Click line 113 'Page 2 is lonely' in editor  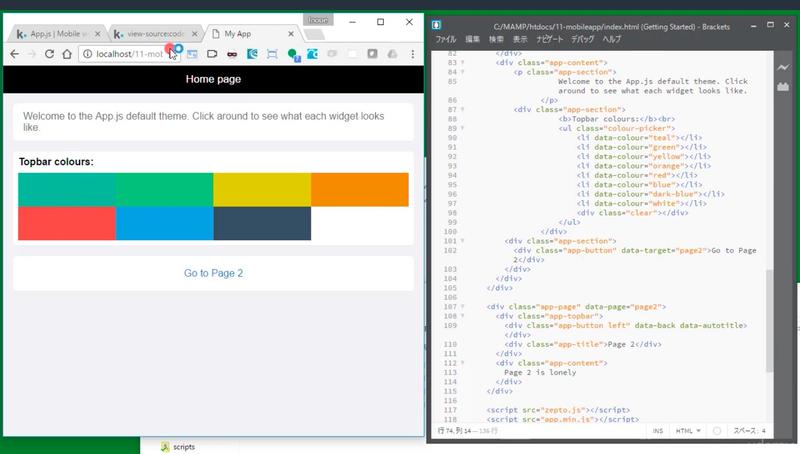click(540, 372)
